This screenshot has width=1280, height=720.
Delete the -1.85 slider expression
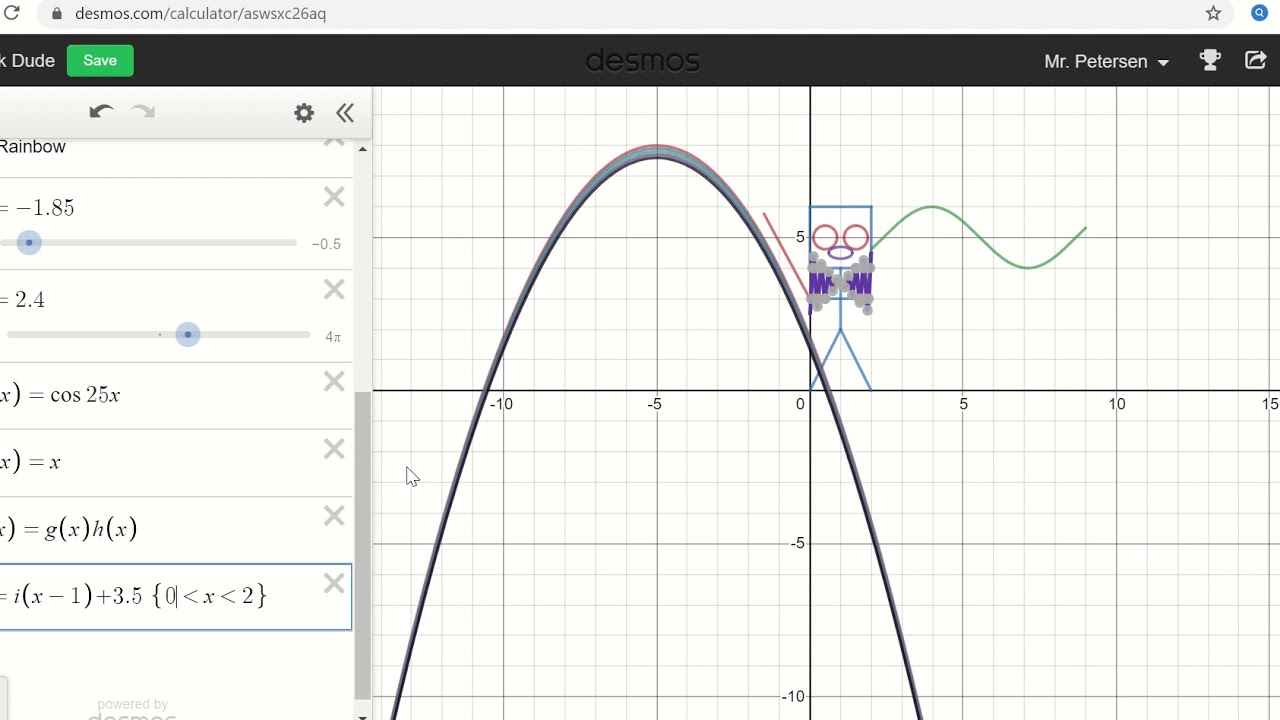pos(334,198)
